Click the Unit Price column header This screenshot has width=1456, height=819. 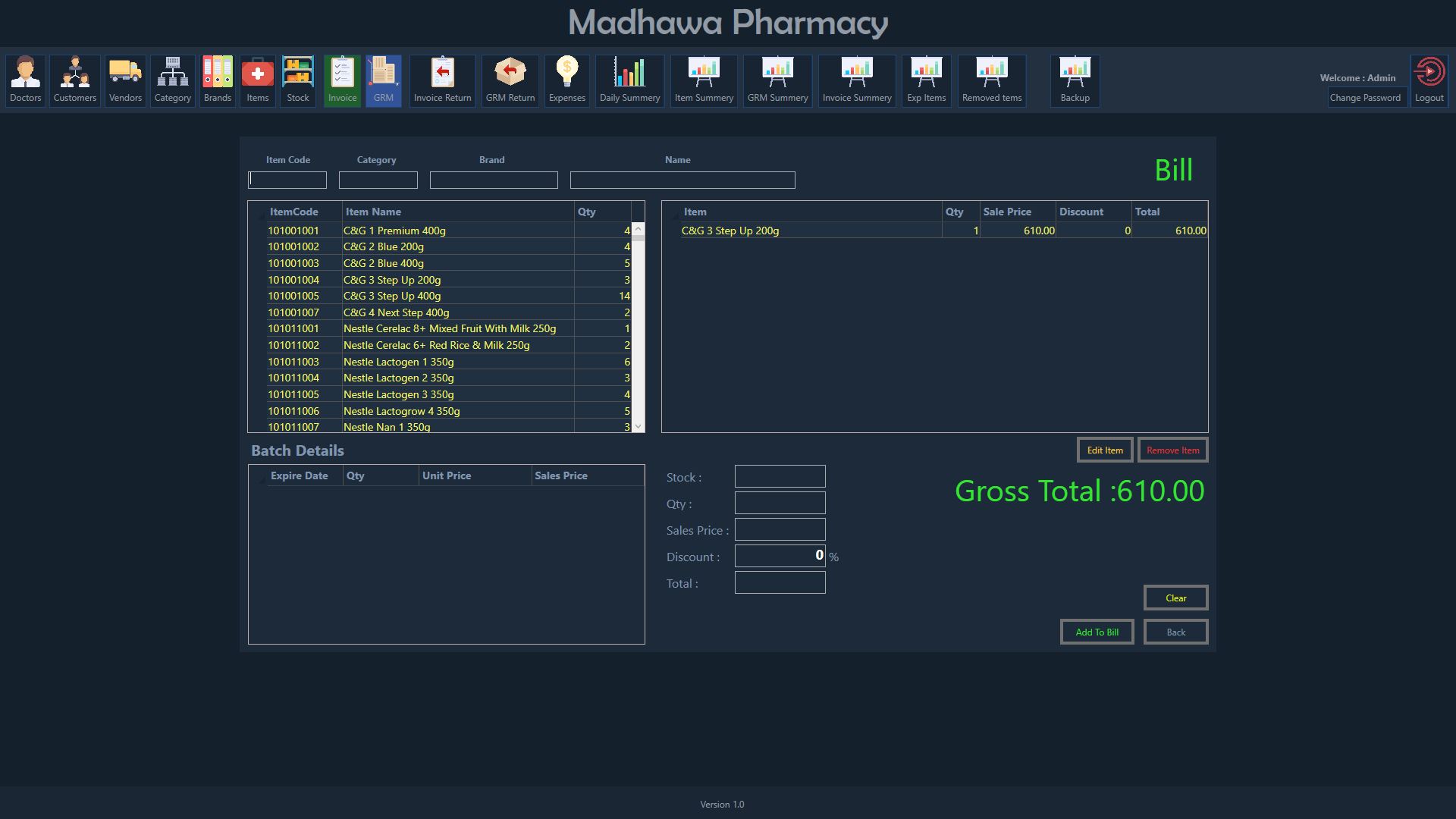(x=475, y=475)
